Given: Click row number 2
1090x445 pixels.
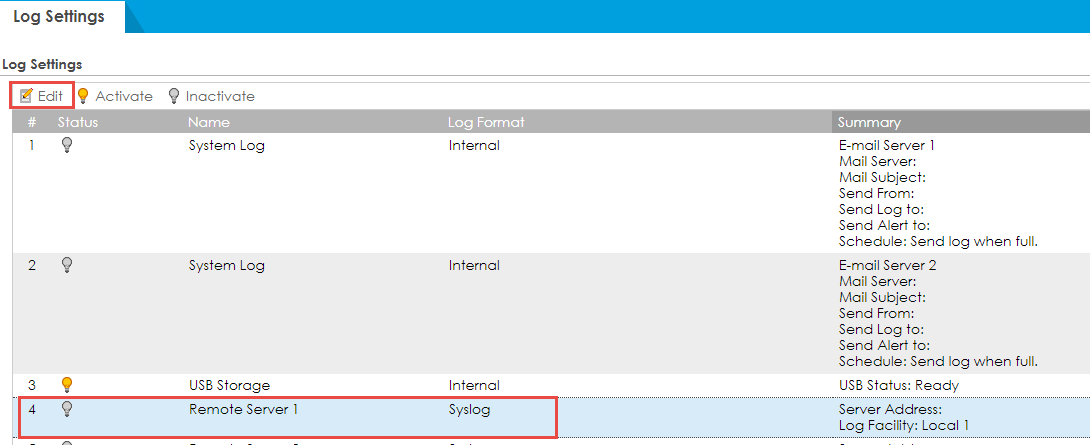Looking at the screenshot, I should (x=32, y=265).
